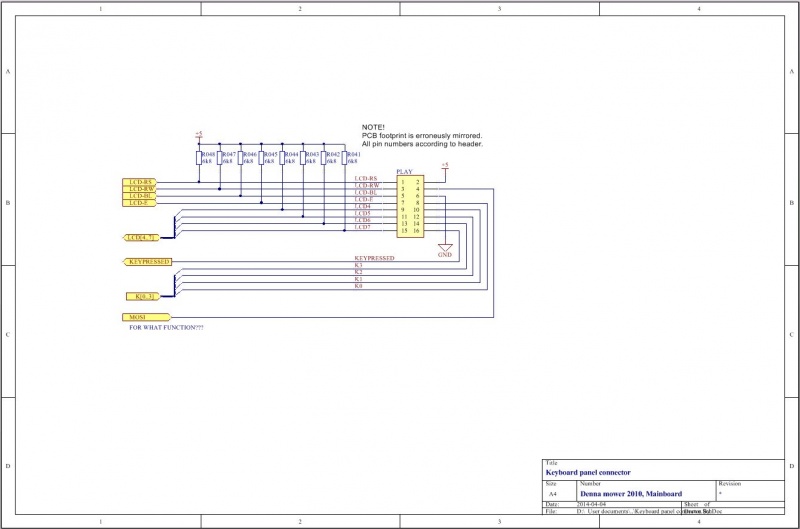This screenshot has height=529, width=800.
Task: Select the PLAY connector designator text
Action: coord(405,171)
